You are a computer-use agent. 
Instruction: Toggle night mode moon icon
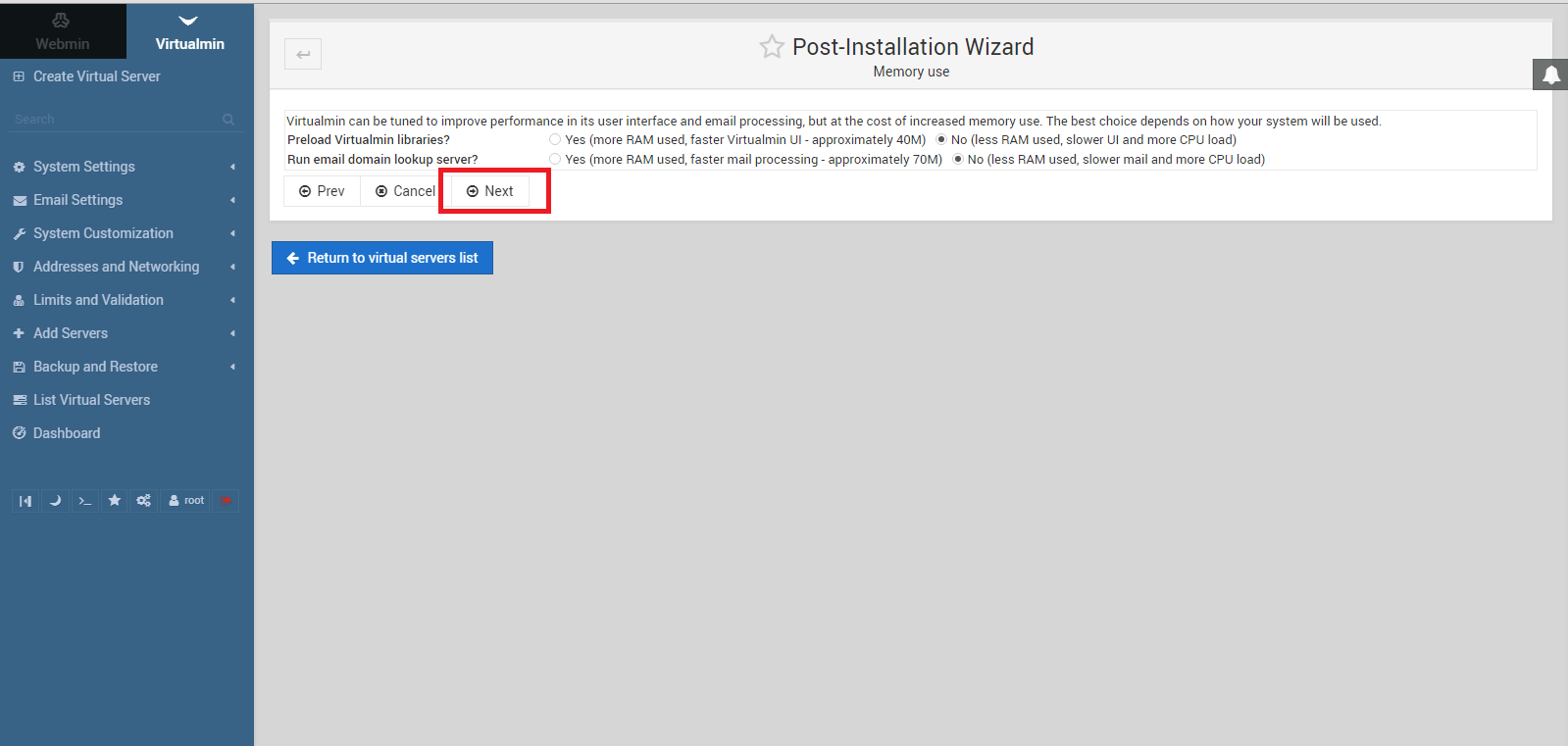[55, 501]
